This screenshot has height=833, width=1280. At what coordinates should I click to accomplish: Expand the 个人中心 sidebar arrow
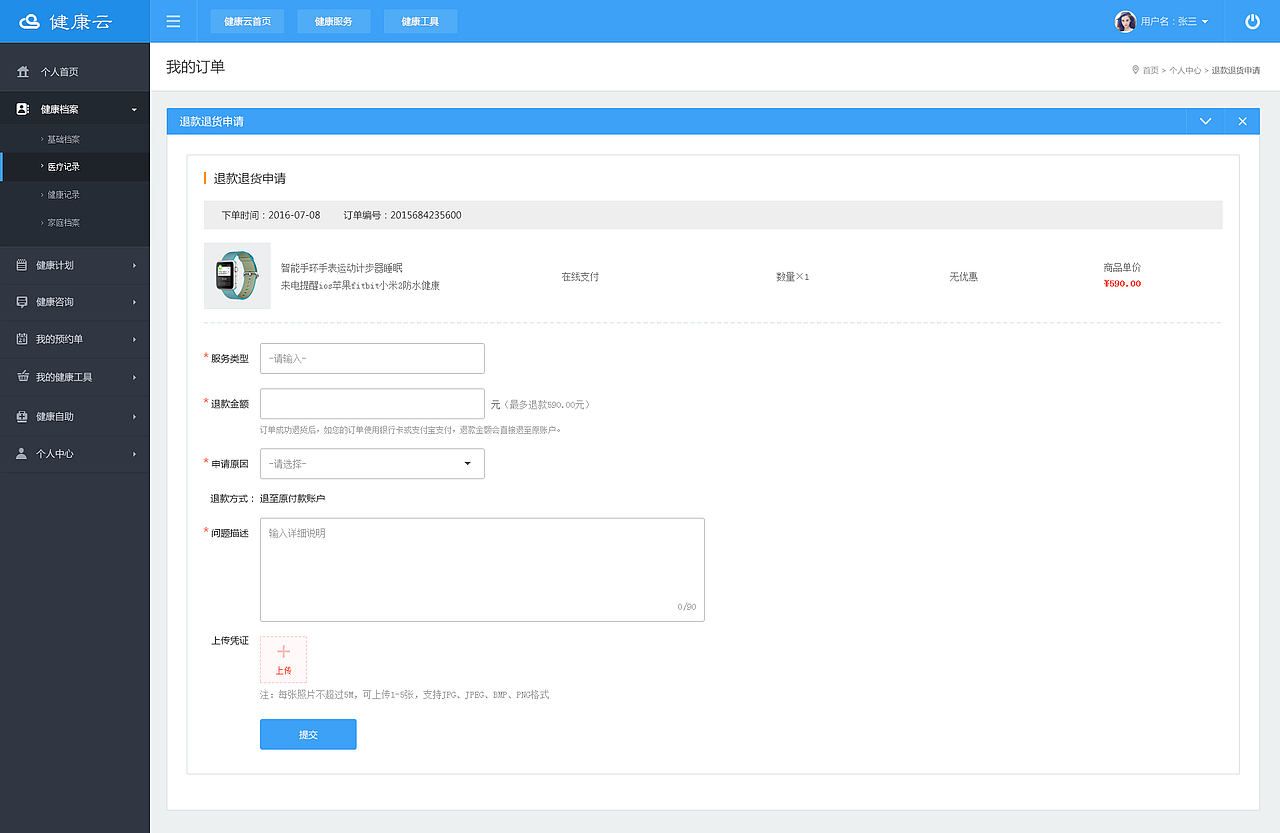134,454
